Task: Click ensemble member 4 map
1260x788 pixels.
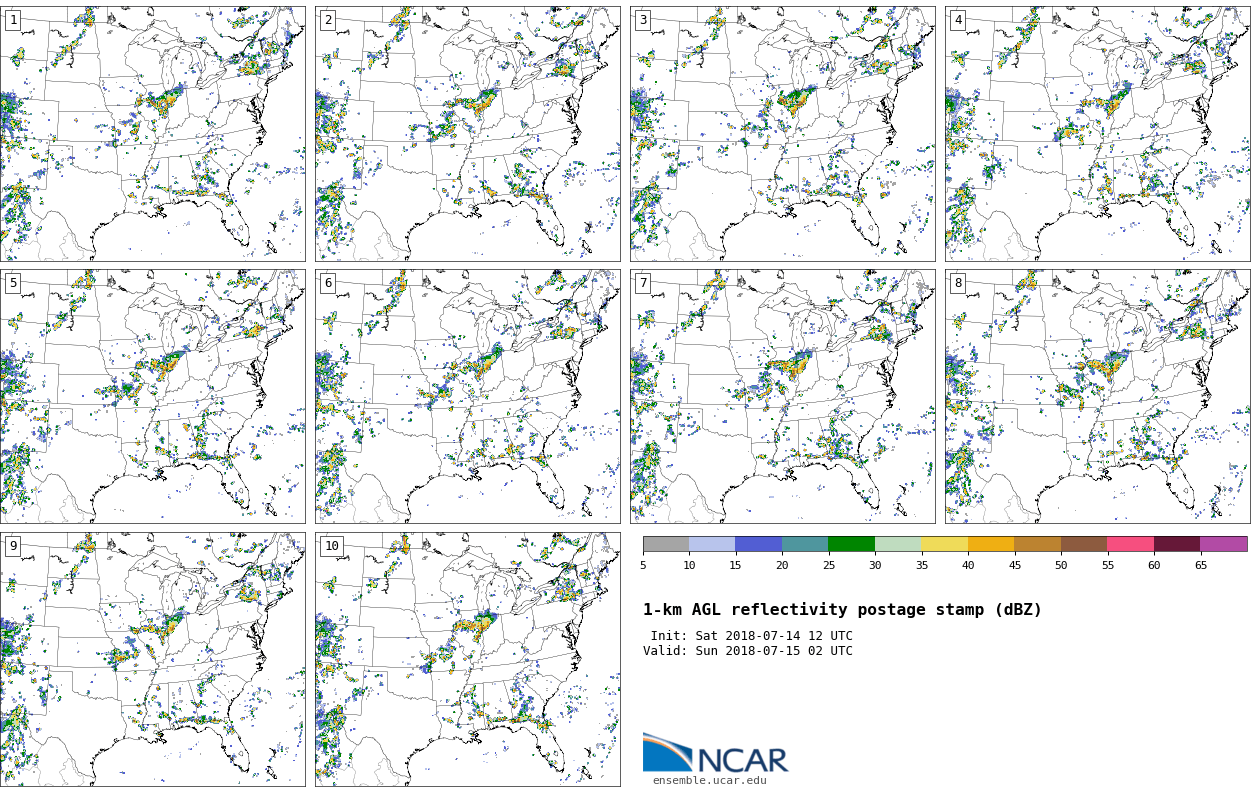Action: (1097, 134)
